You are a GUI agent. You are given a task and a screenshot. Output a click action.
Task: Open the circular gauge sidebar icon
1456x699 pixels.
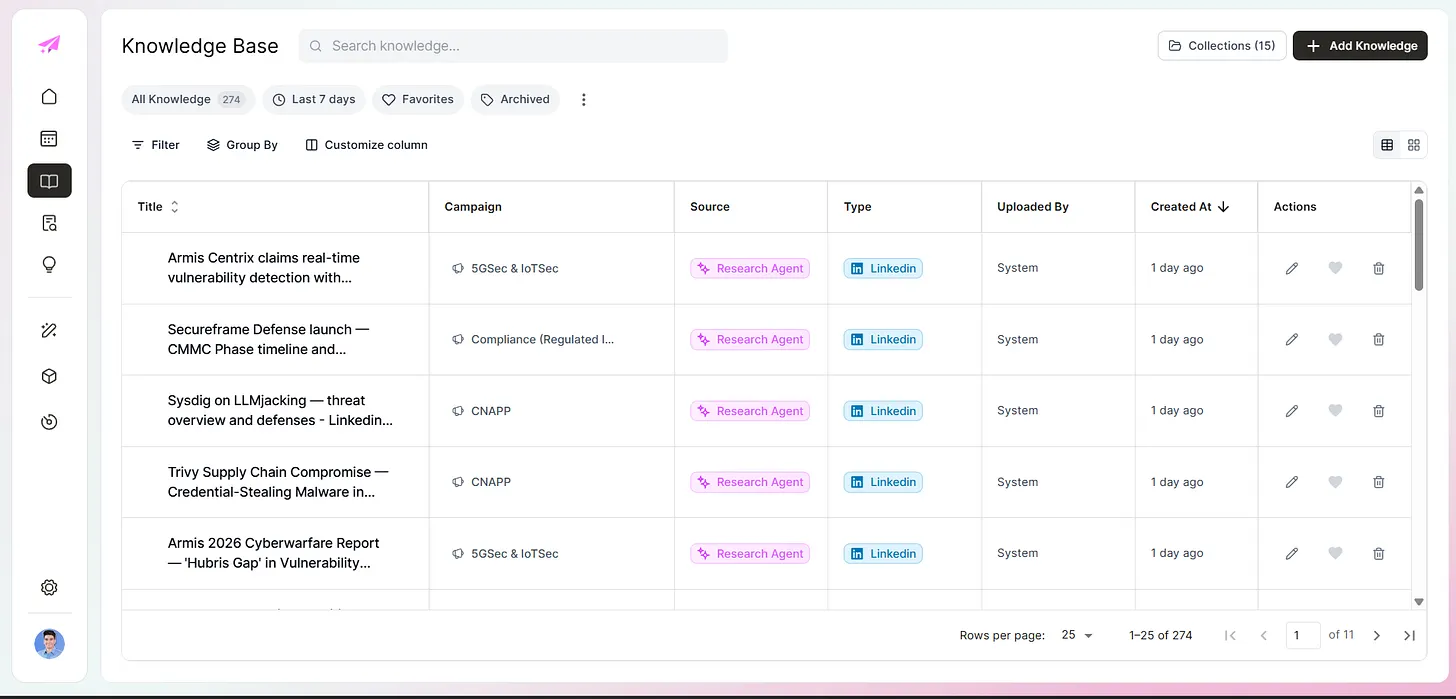tap(49, 422)
